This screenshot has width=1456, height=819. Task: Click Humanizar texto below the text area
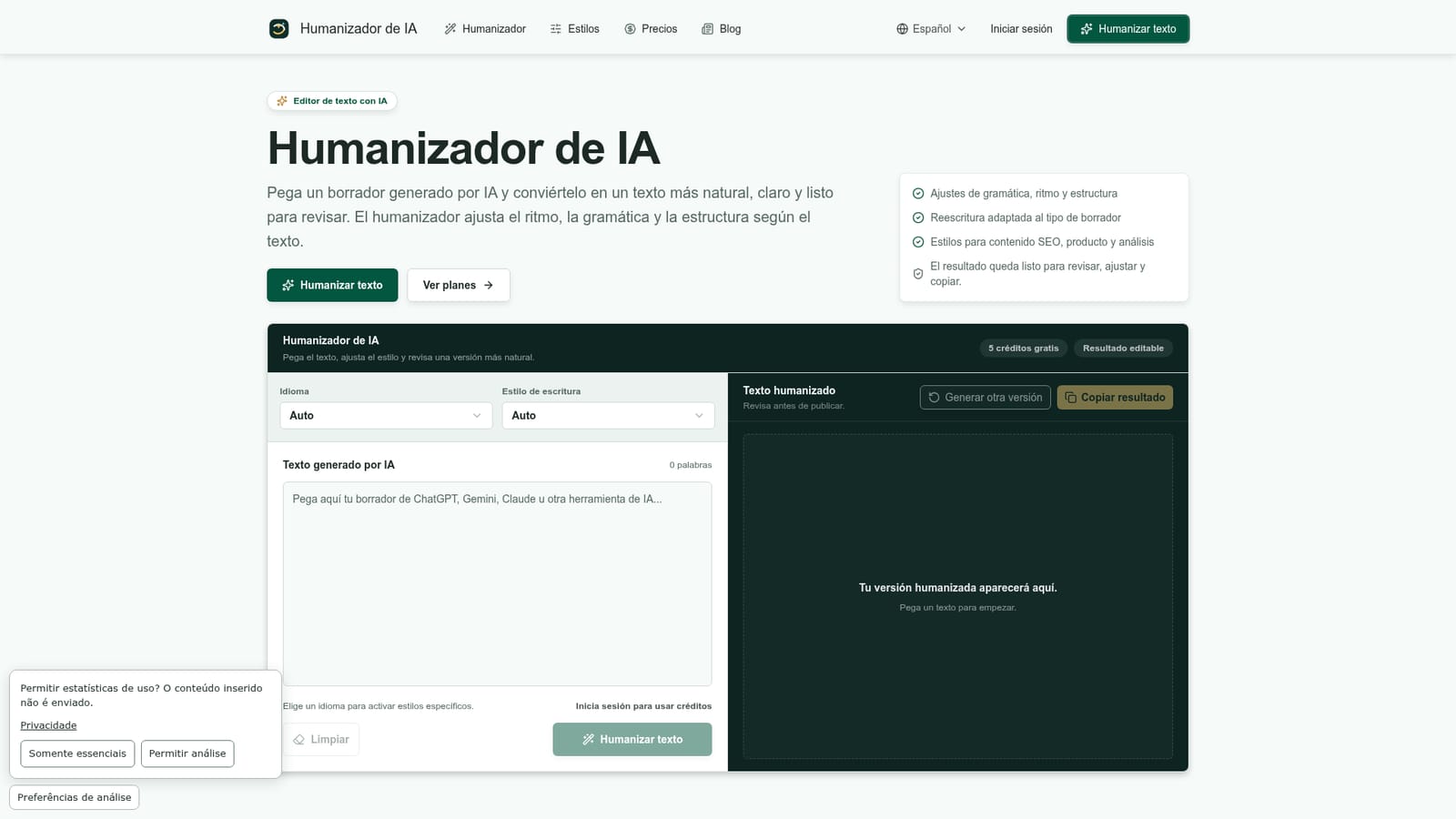[632, 740]
